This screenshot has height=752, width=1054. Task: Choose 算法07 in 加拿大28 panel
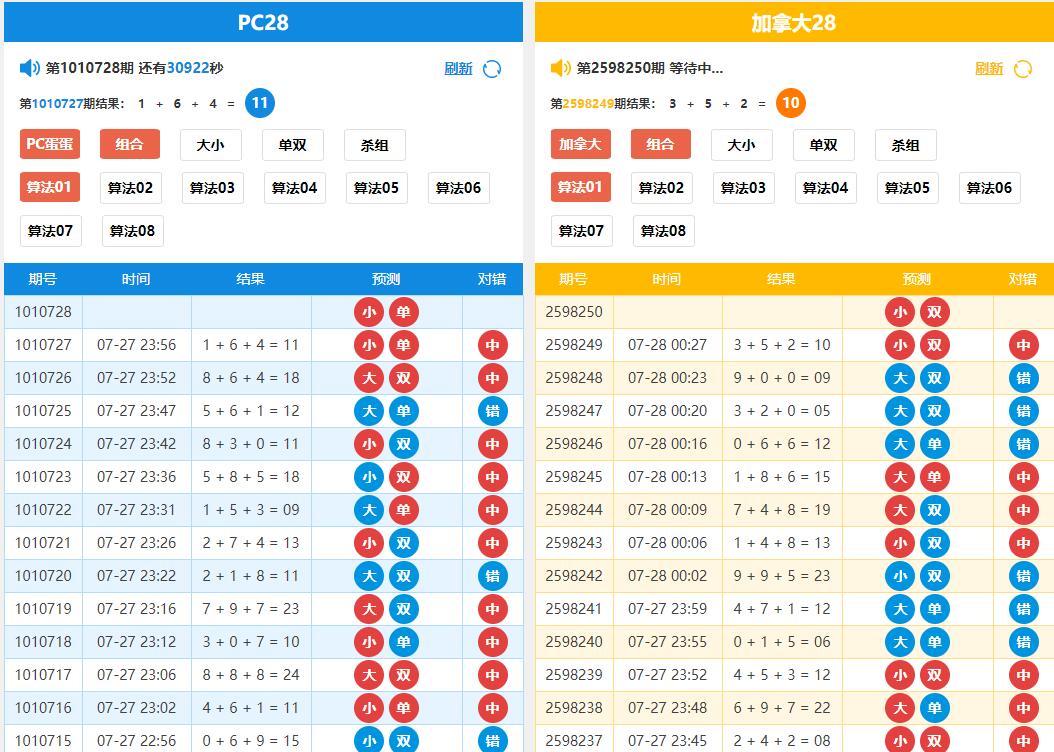[581, 231]
